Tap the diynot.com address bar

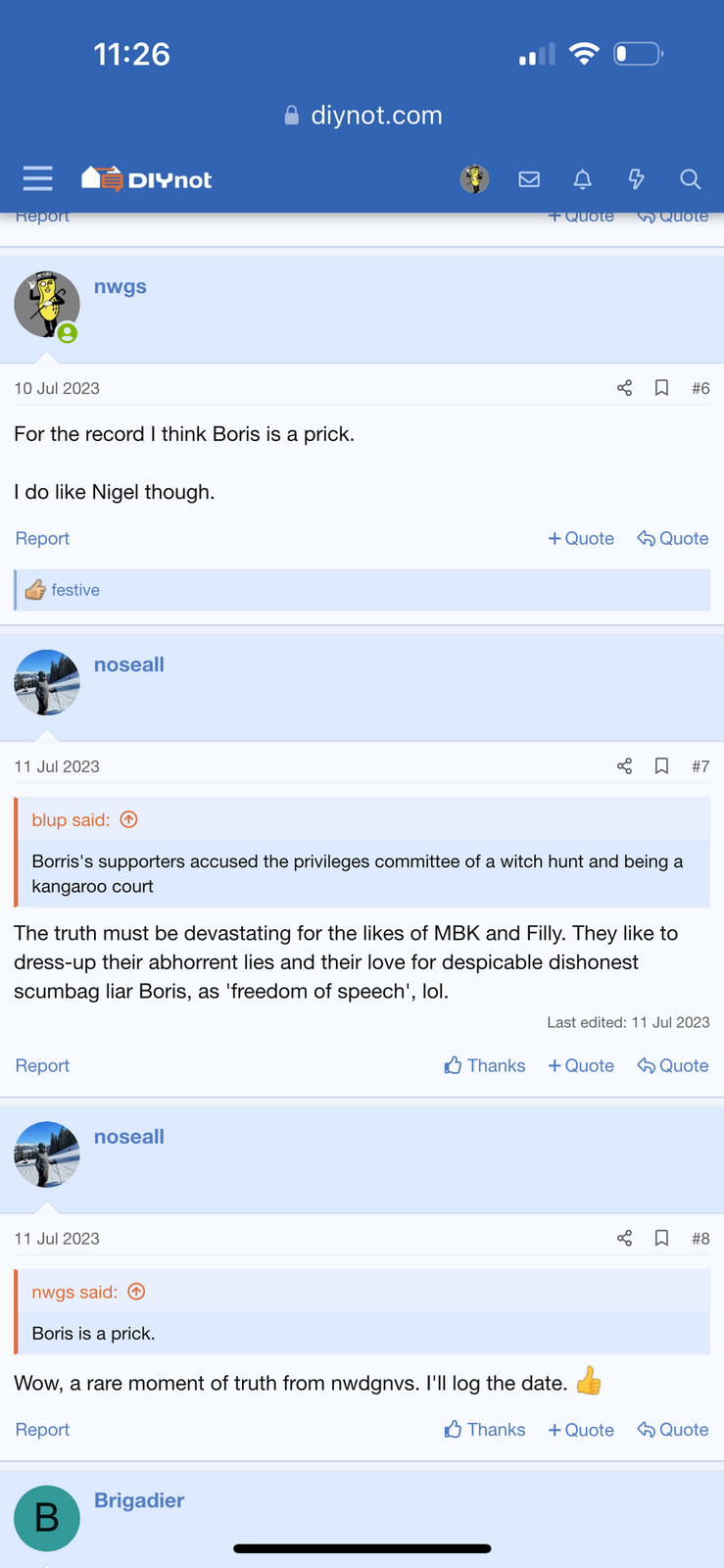[362, 116]
